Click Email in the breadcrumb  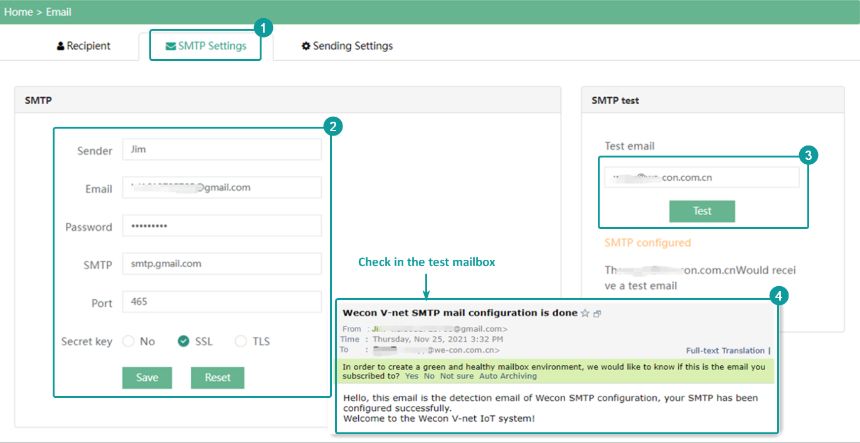(59, 12)
